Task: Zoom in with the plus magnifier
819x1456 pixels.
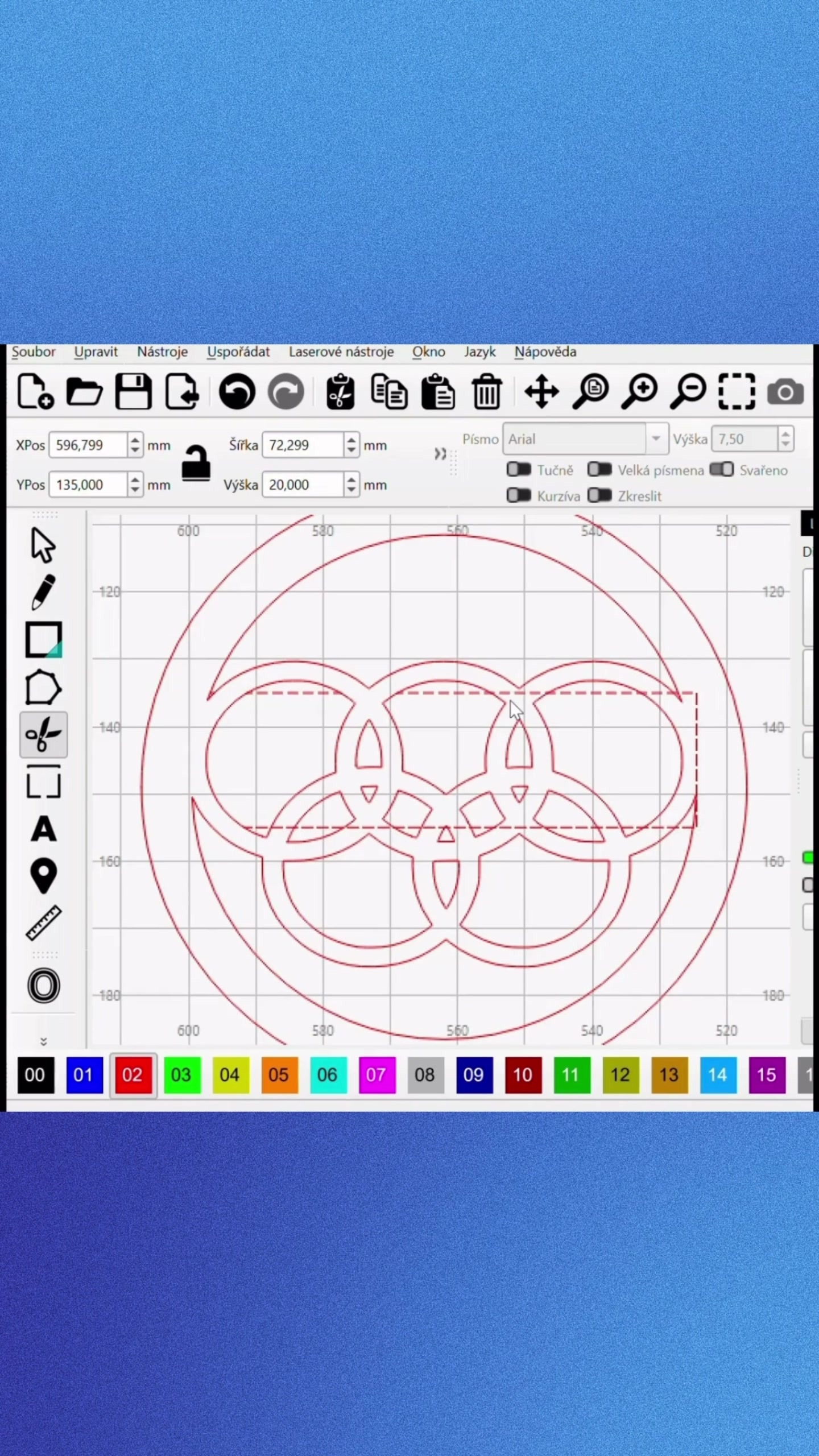Action: tap(639, 391)
